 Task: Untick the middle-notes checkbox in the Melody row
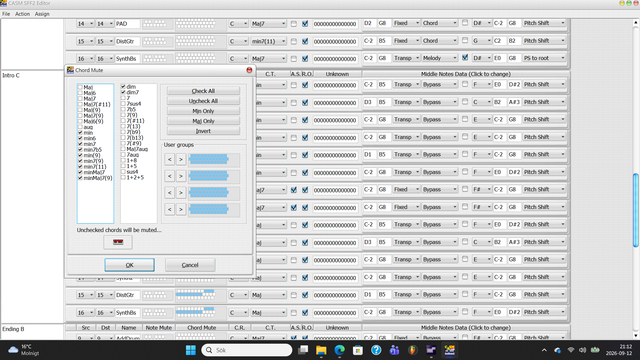[x=465, y=58]
